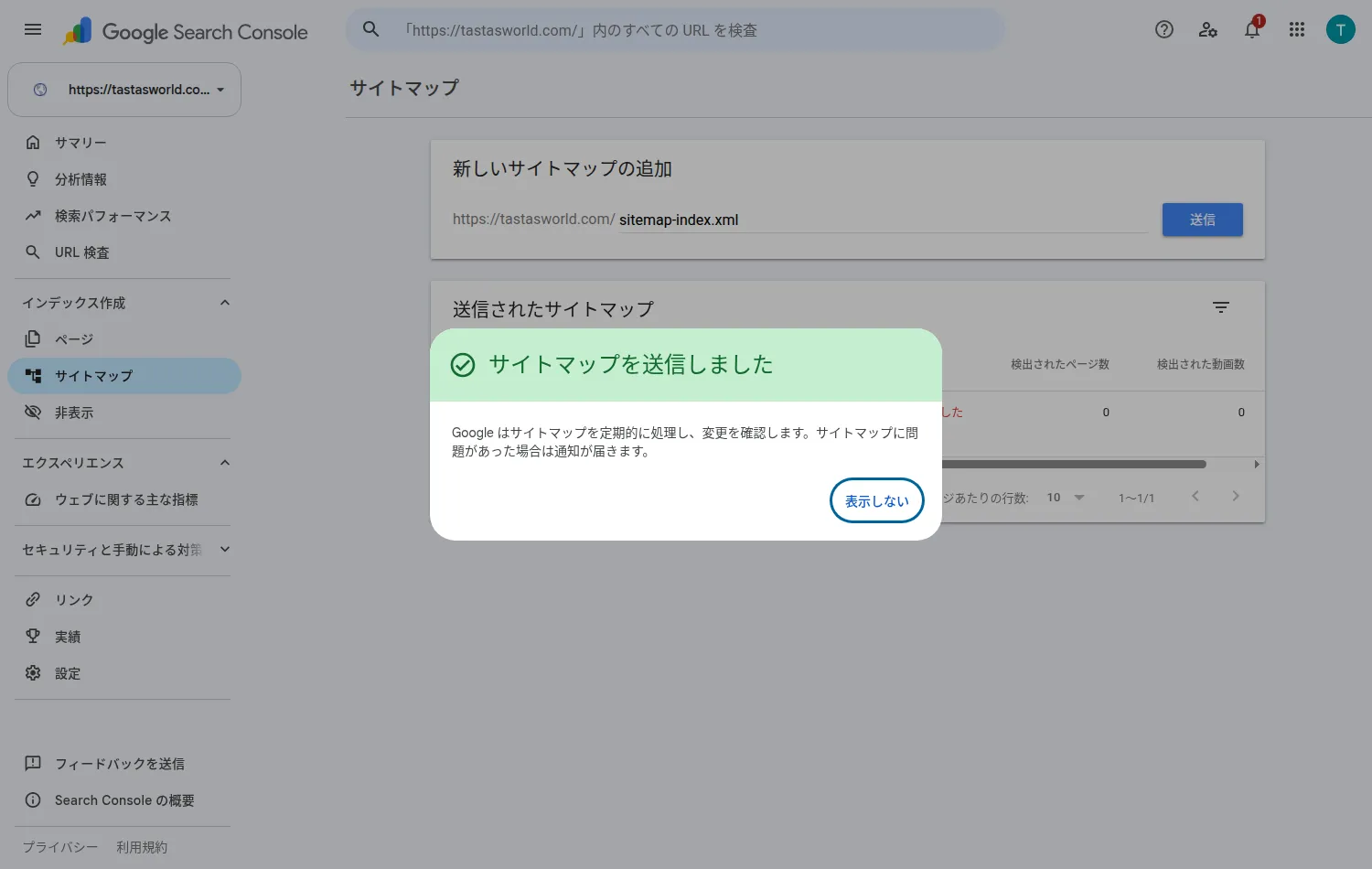1372x869 pixels.
Task: Collapse the エクスペリエンス section
Action: 225,463
